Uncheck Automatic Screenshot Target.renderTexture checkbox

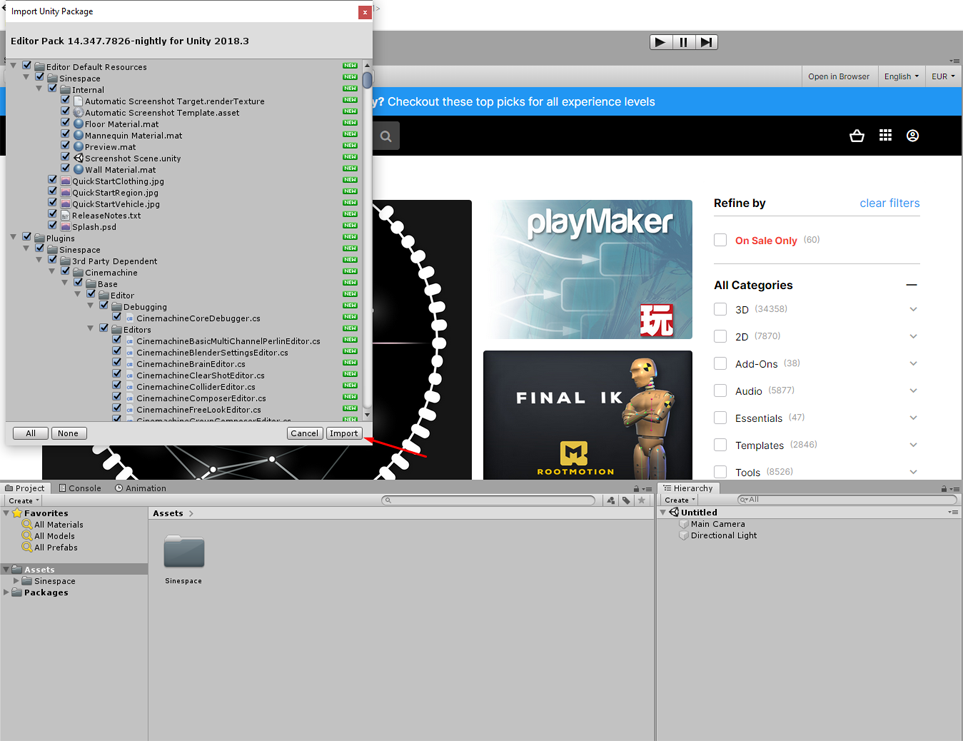point(66,99)
